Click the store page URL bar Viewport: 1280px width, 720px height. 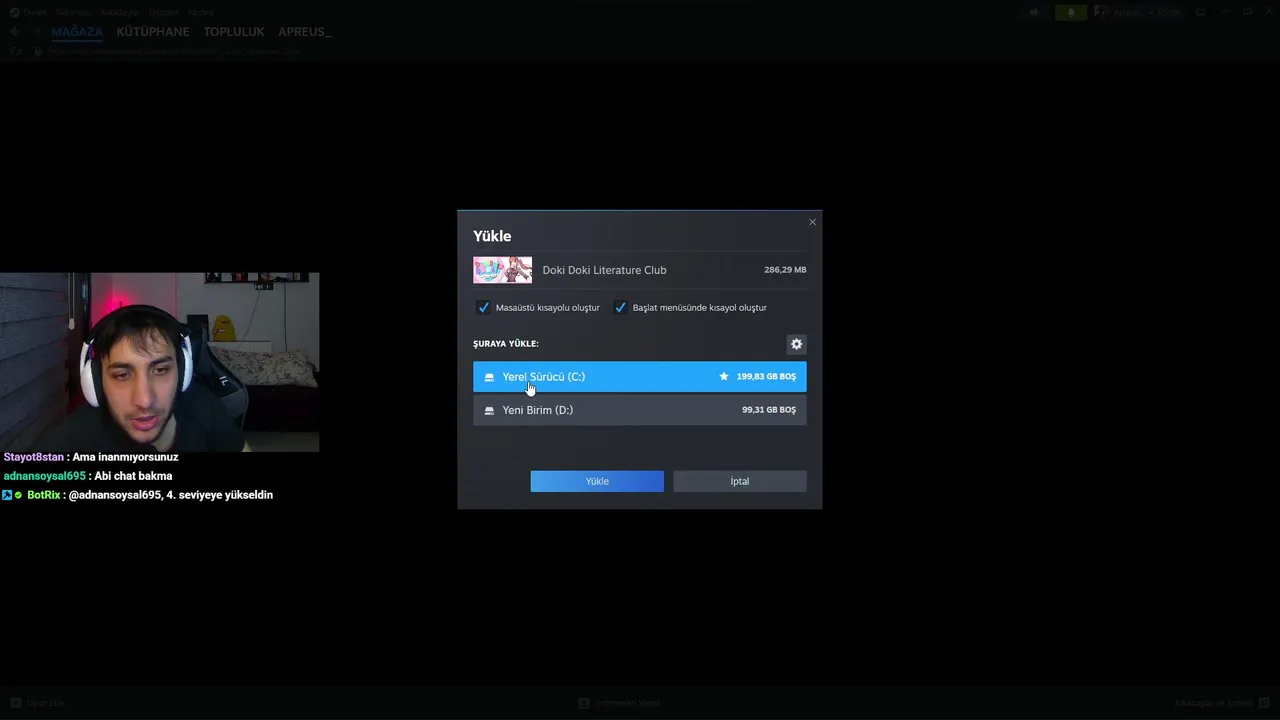(x=175, y=50)
